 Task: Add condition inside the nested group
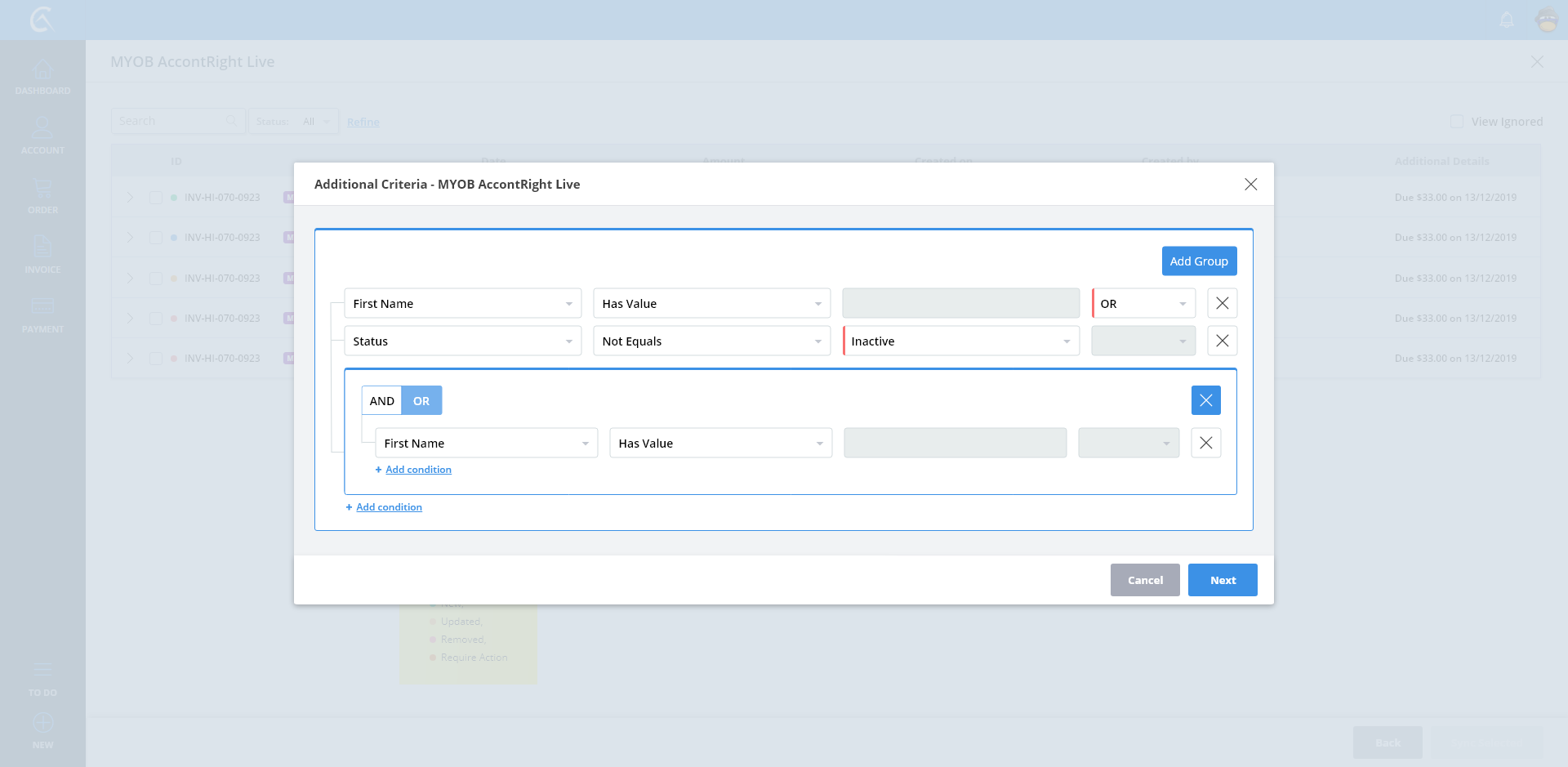click(418, 470)
